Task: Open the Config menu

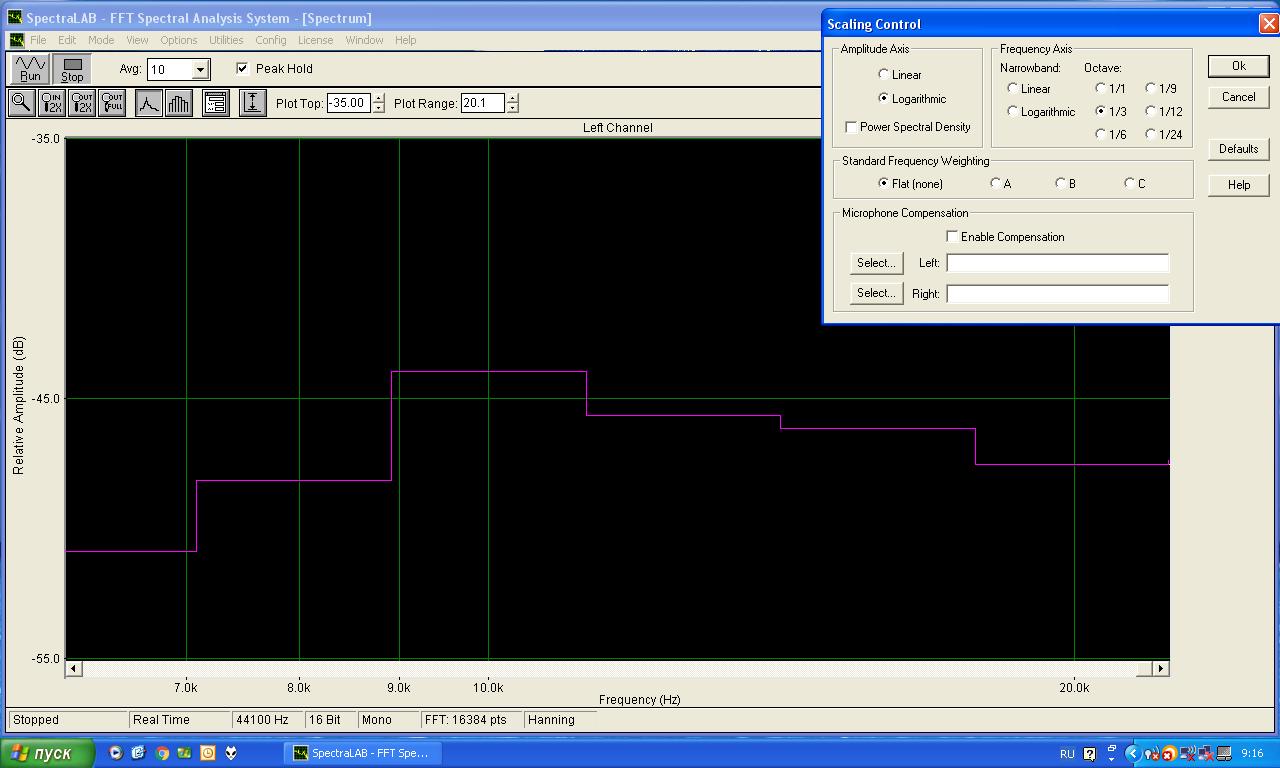Action: point(270,40)
